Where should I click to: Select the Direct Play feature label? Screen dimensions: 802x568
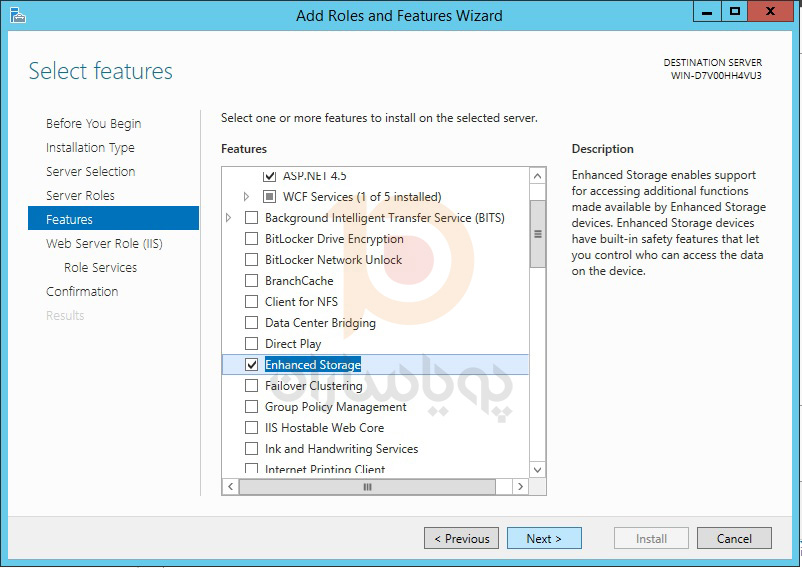pos(293,344)
